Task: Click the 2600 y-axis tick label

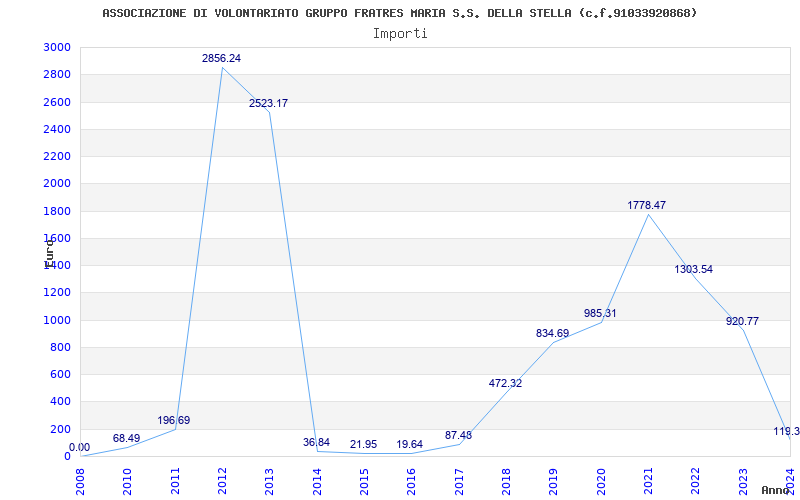Action: tap(58, 102)
